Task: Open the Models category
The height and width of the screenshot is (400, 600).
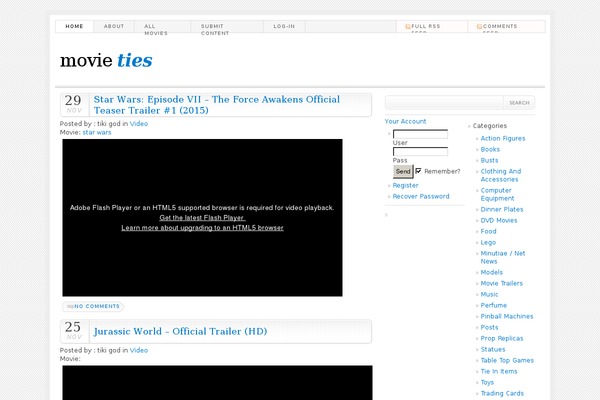Action: tap(492, 273)
